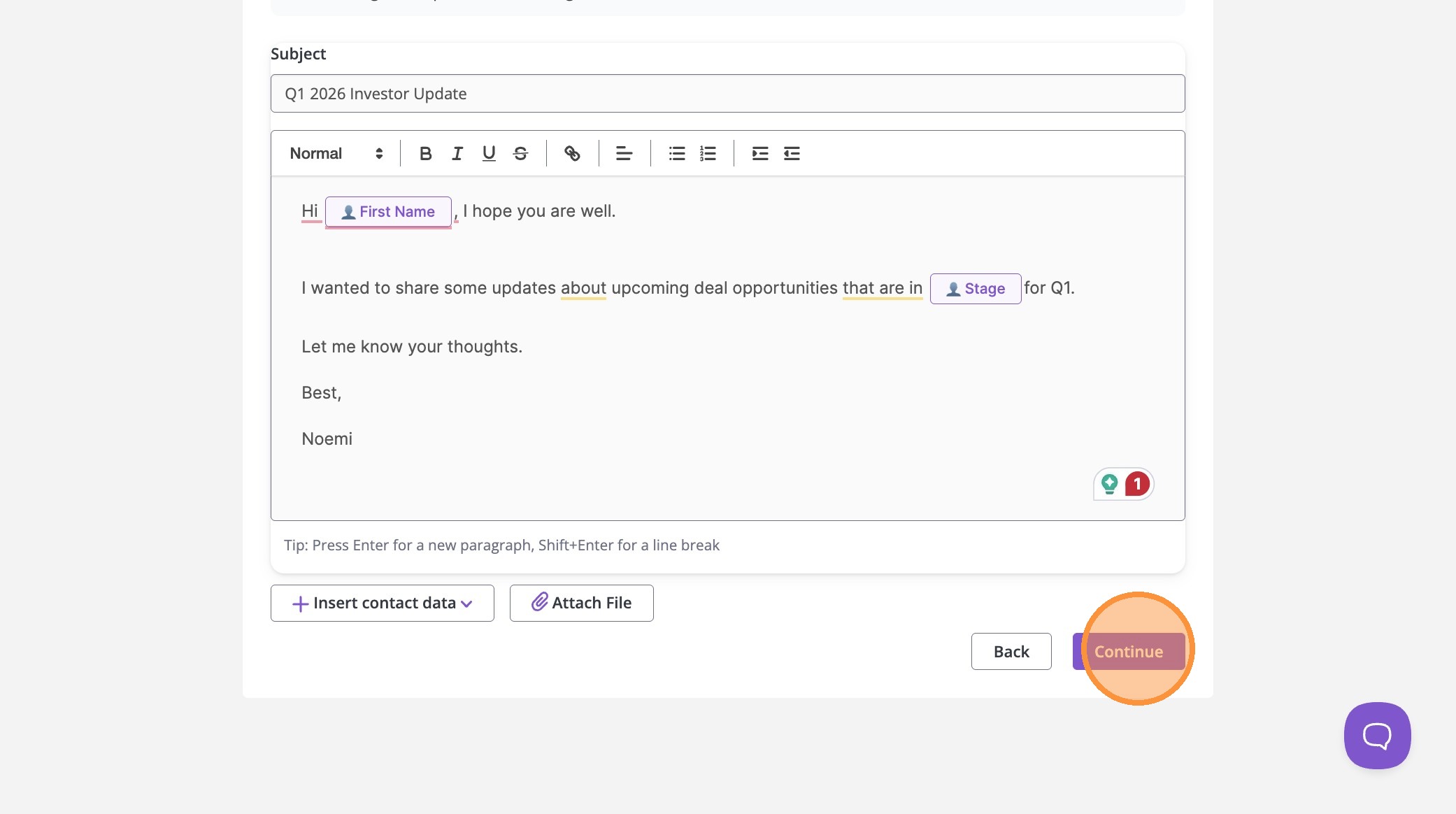Open the Normal text style dropdown
This screenshot has height=814, width=1456.
coord(336,153)
